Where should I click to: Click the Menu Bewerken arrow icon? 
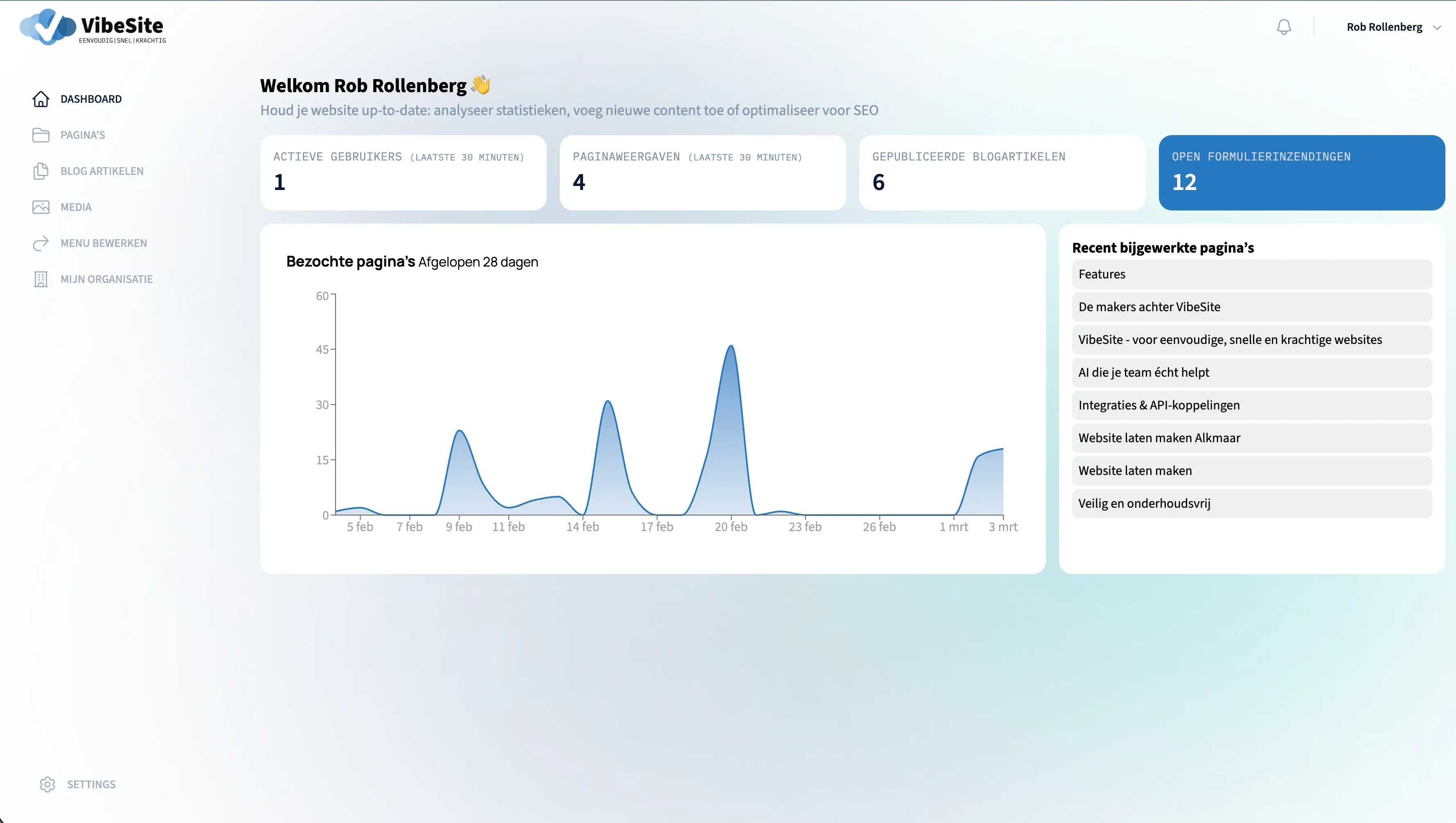pyautogui.click(x=41, y=243)
